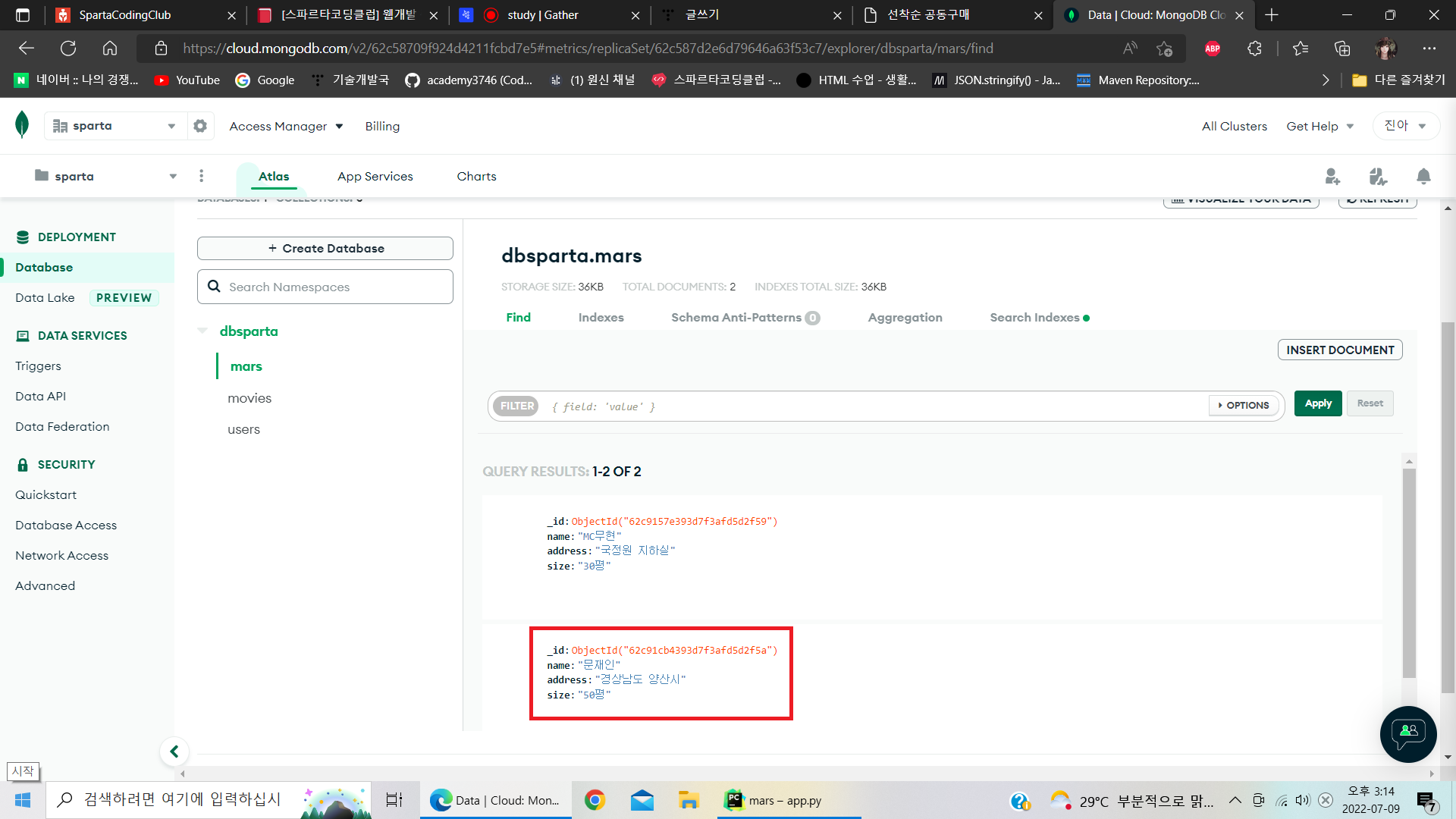Expand the Get Help menu

(x=1319, y=126)
